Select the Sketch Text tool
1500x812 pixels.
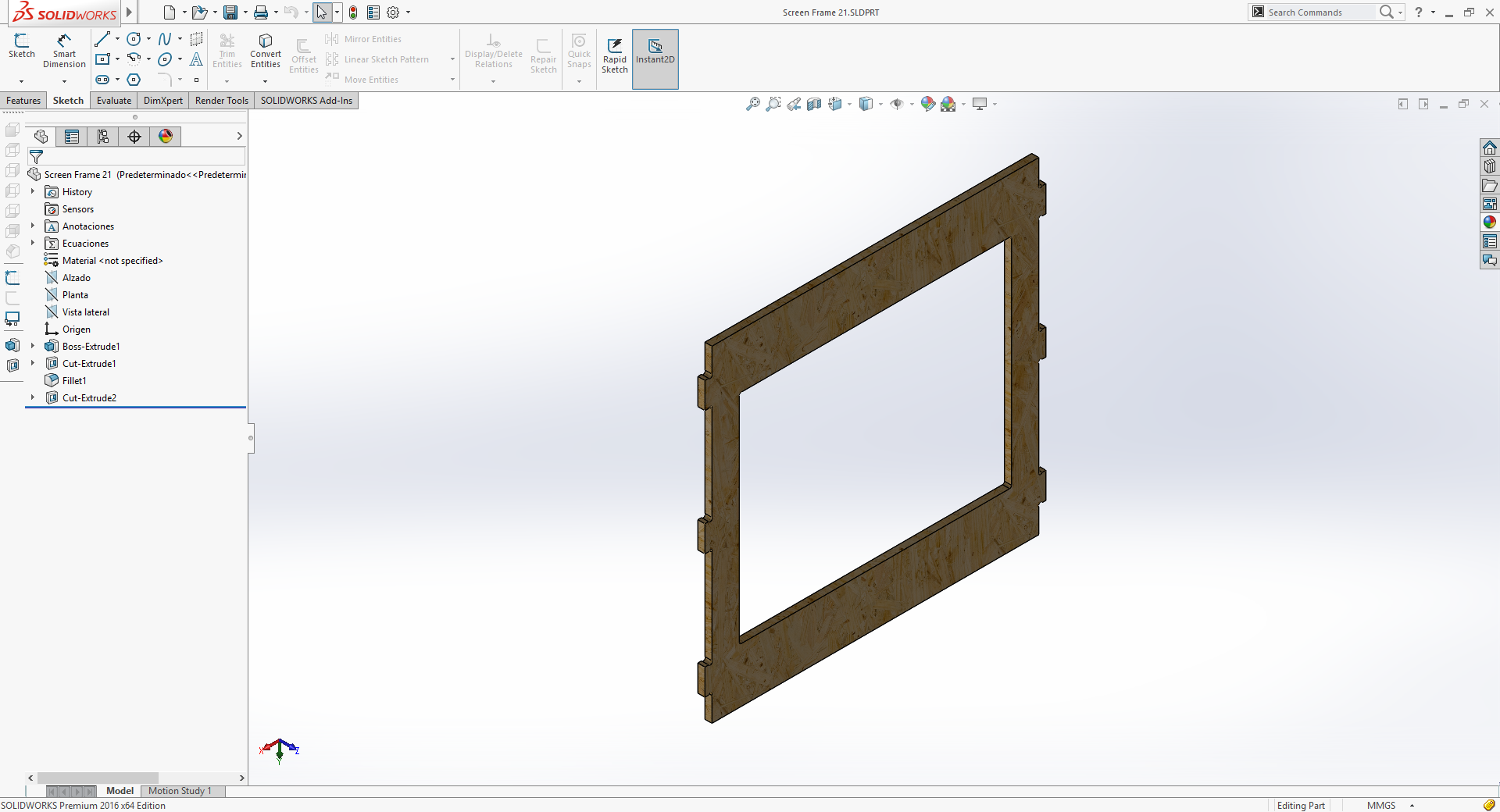(196, 59)
